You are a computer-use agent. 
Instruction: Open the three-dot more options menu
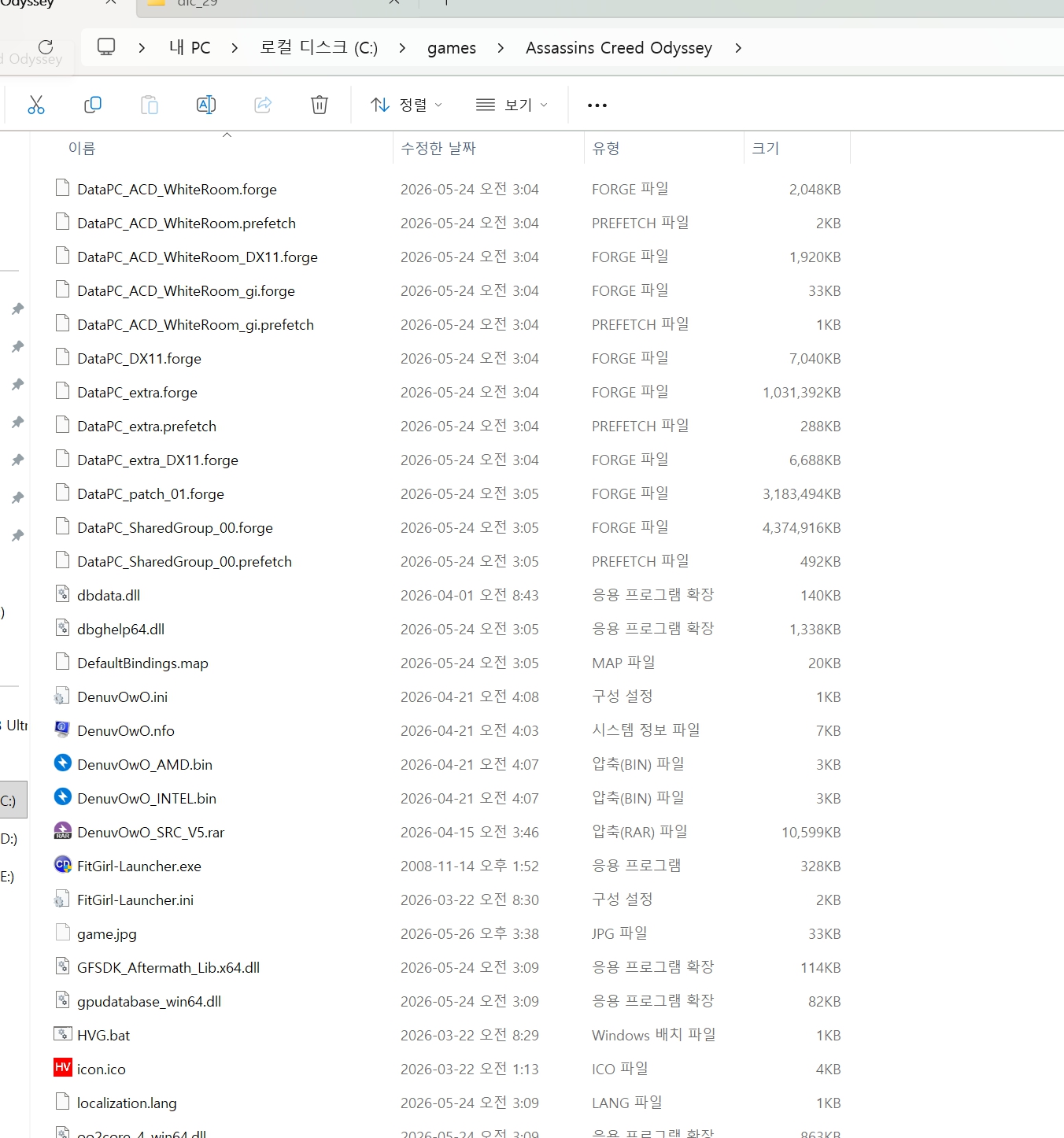pos(597,105)
